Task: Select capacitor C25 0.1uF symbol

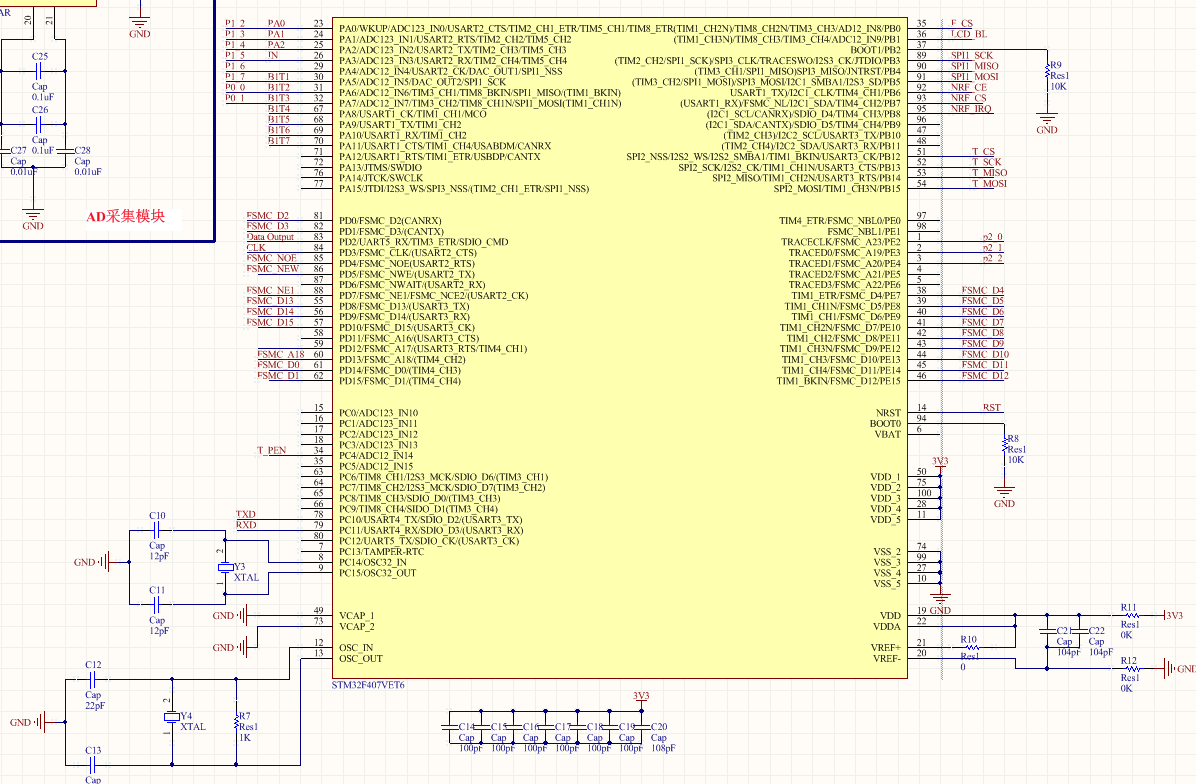Action: point(40,71)
